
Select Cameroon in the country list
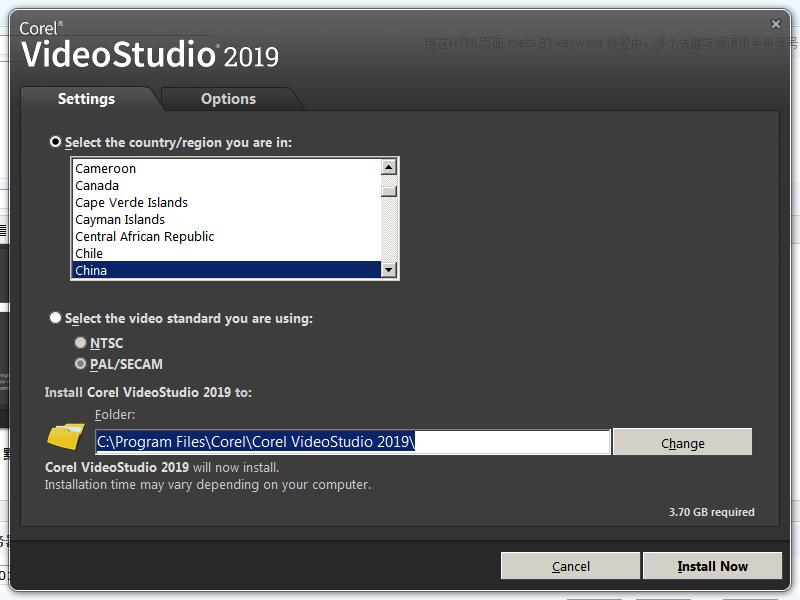(227, 168)
